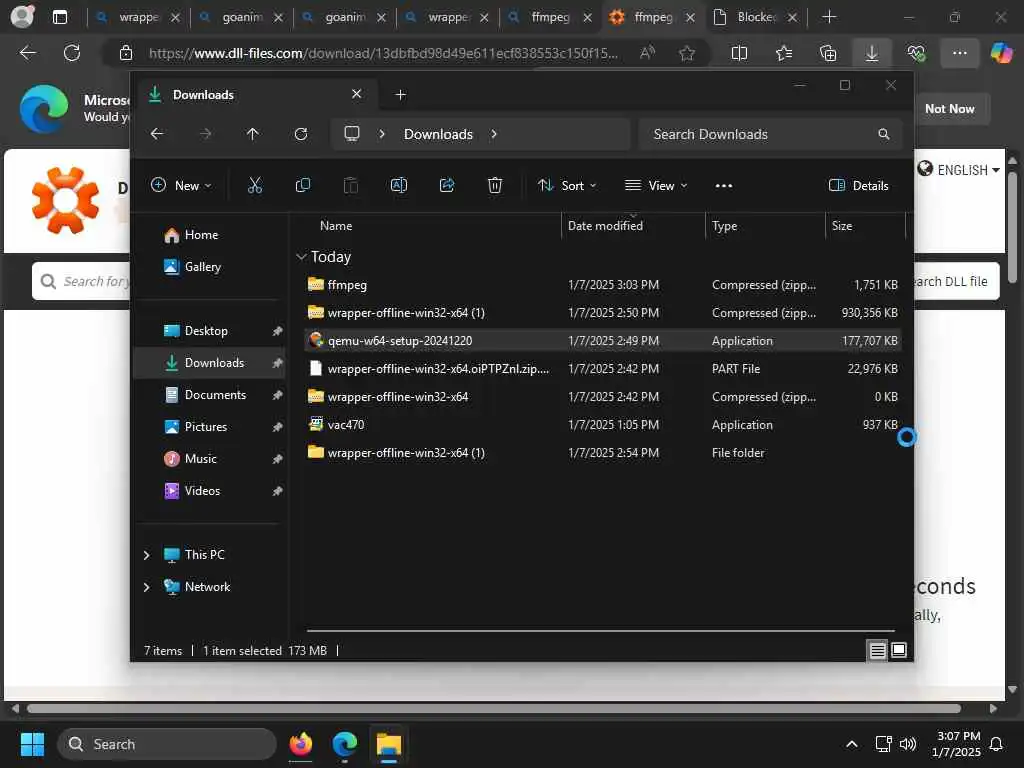Open the View dropdown menu
This screenshot has width=1024, height=768.
click(x=656, y=186)
